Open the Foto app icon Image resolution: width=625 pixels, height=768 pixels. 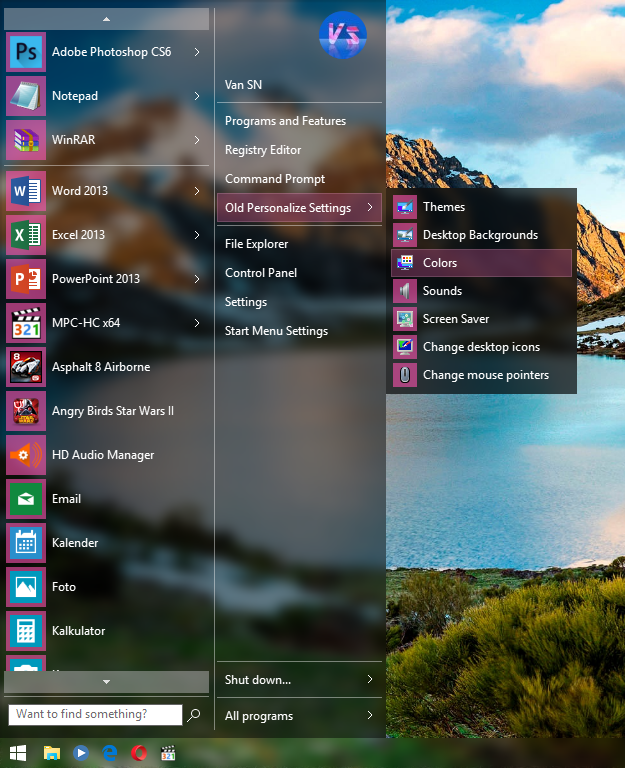[x=26, y=587]
